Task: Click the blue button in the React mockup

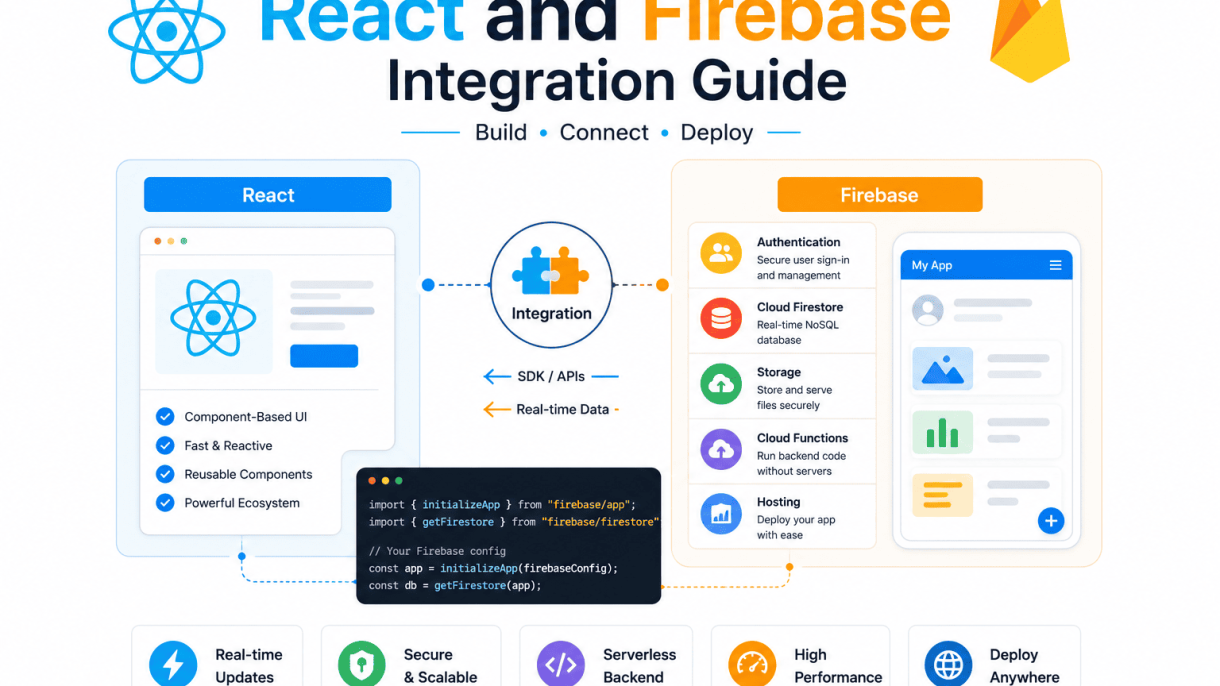Action: point(324,355)
